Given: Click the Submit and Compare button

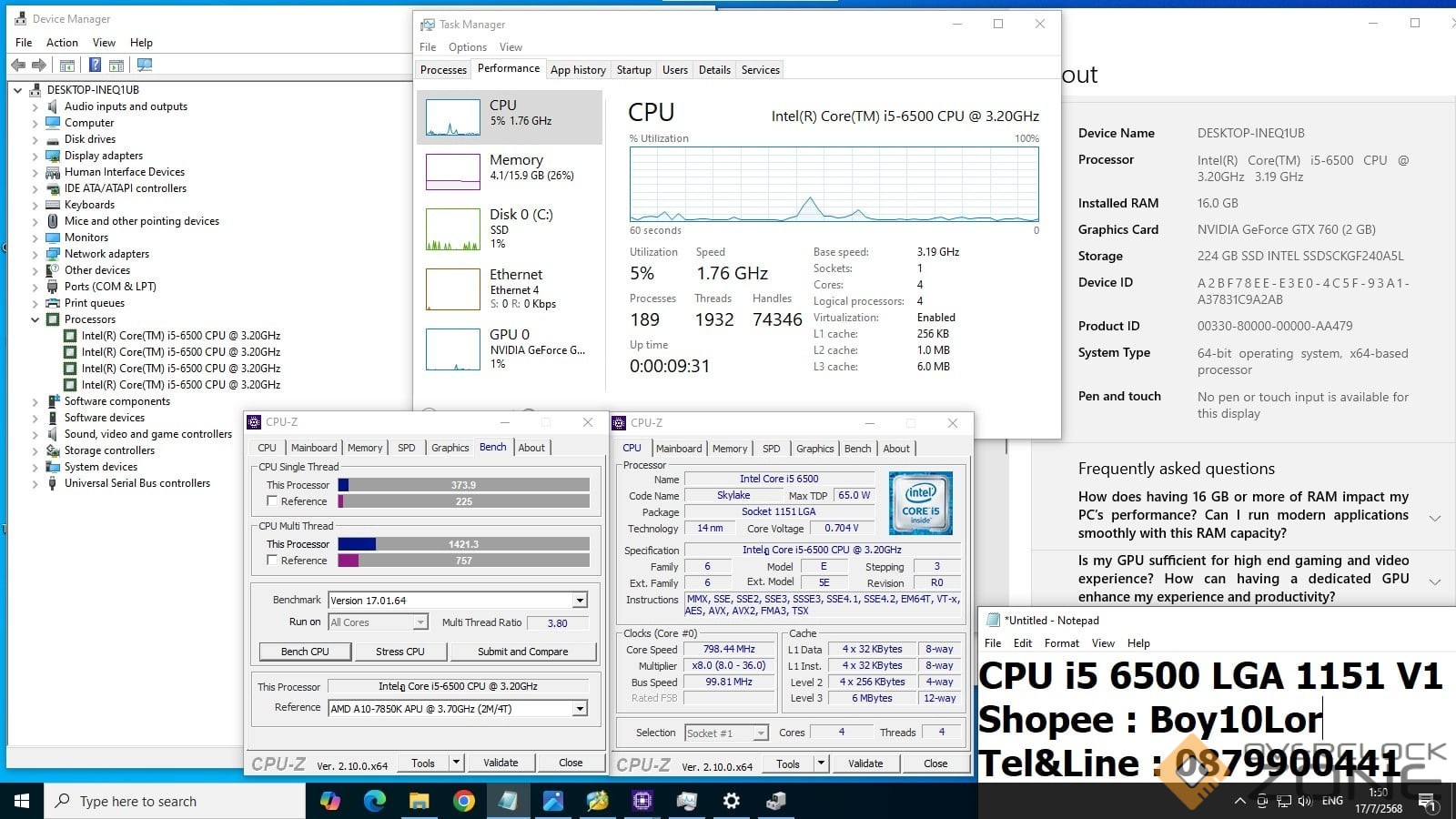Looking at the screenshot, I should [x=522, y=652].
